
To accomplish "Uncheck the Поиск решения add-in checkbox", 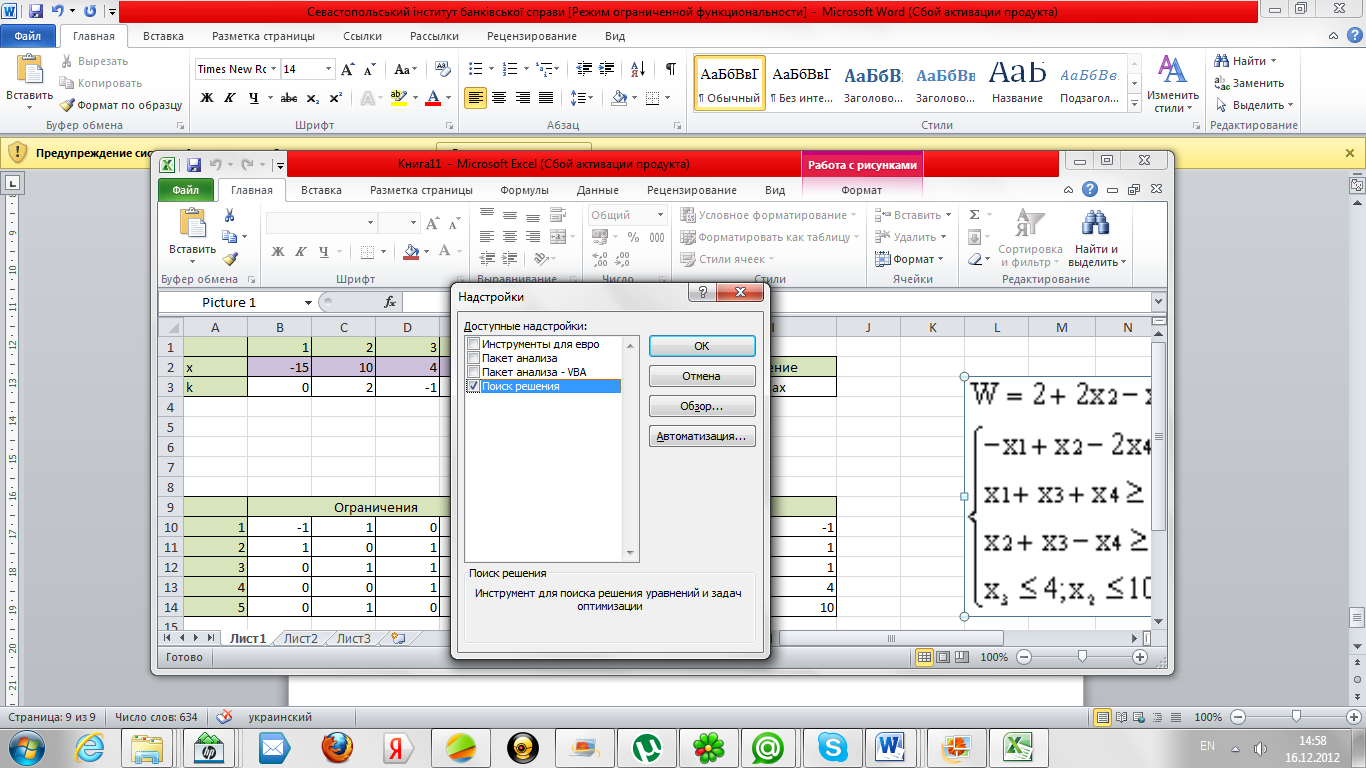I will point(474,386).
